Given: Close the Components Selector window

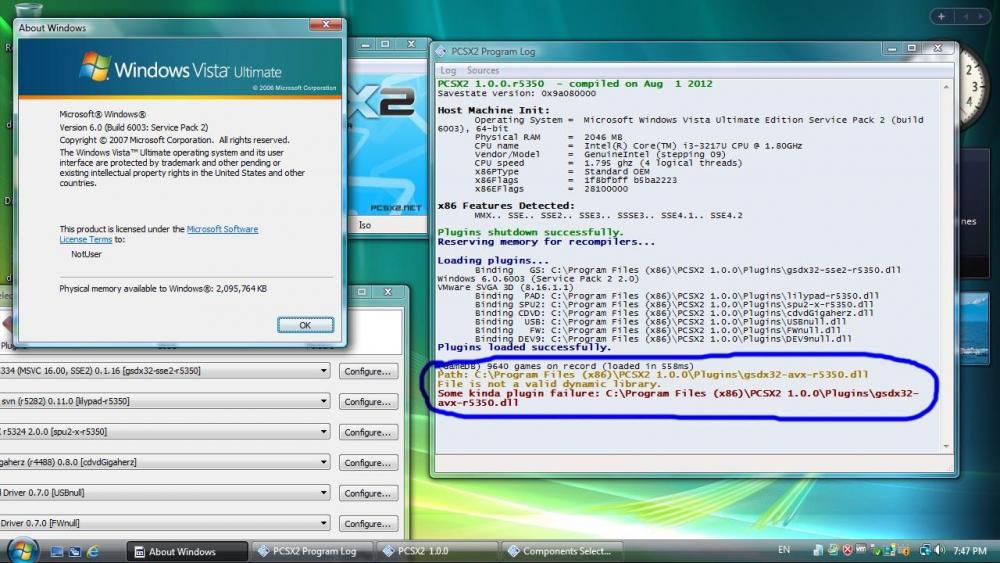Looking at the screenshot, I should (x=388, y=292).
